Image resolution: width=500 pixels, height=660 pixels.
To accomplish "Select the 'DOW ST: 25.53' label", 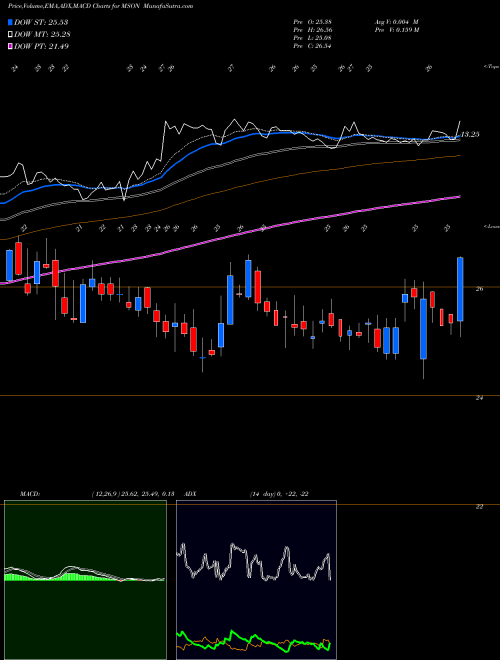I will pyautogui.click(x=41, y=22).
